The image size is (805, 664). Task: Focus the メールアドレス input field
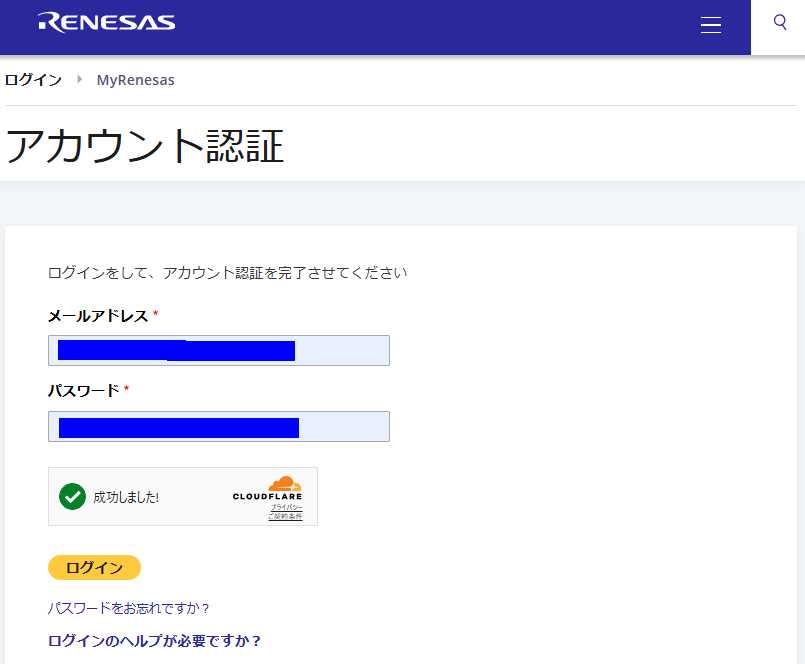[x=218, y=350]
